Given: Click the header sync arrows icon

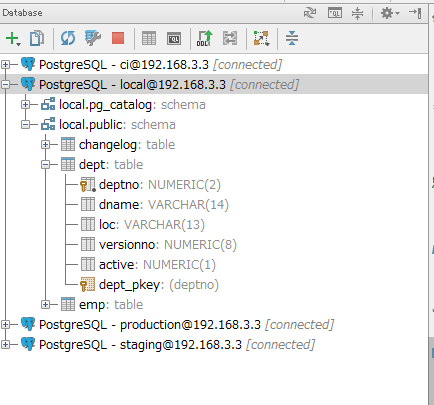Looking at the screenshot, I should pos(310,13).
